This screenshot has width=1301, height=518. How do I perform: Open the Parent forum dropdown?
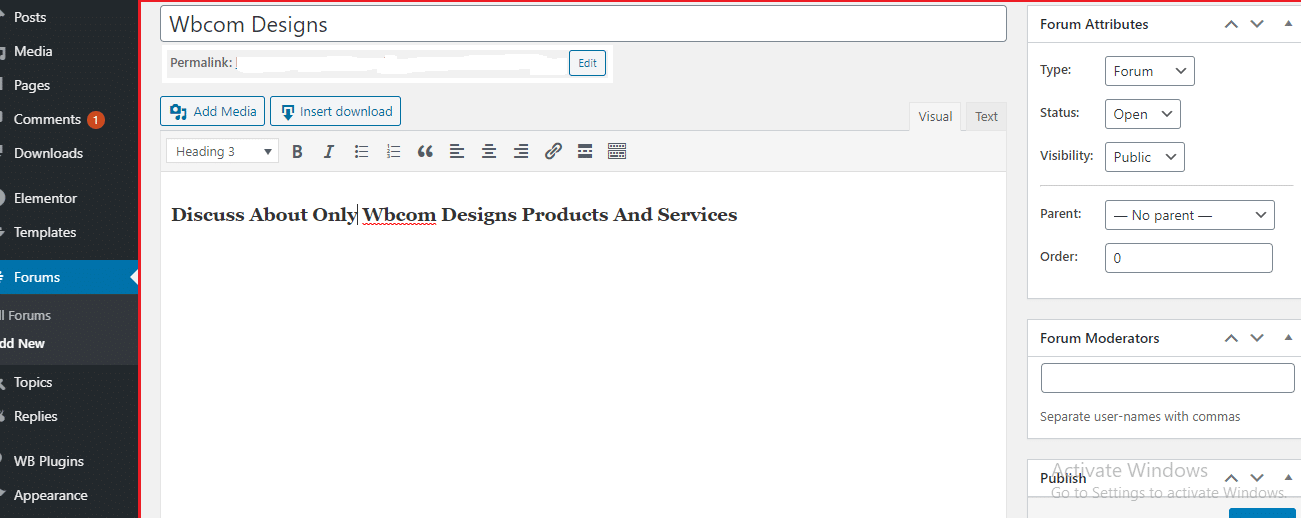tap(1190, 215)
